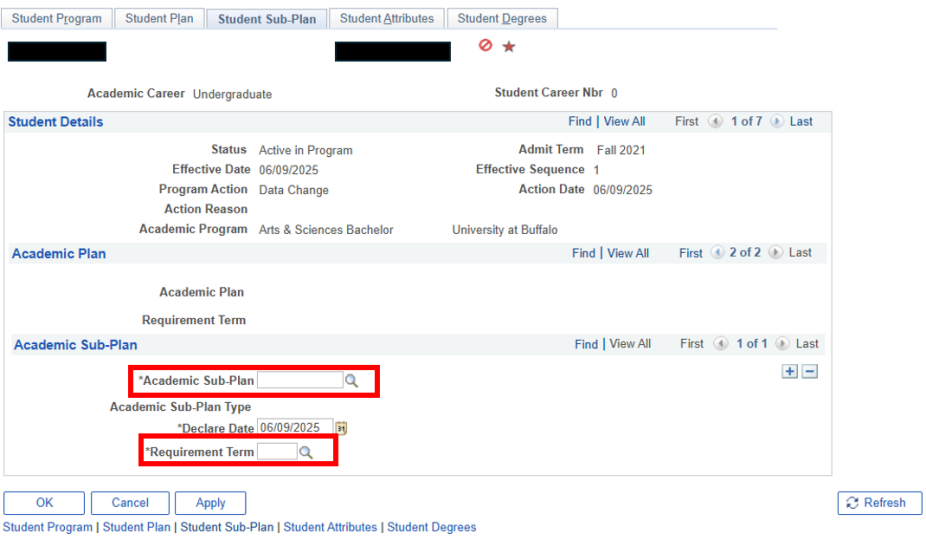The width and height of the screenshot is (926, 540).
Task: Click Find in Academic Plan header
Action: coord(583,253)
